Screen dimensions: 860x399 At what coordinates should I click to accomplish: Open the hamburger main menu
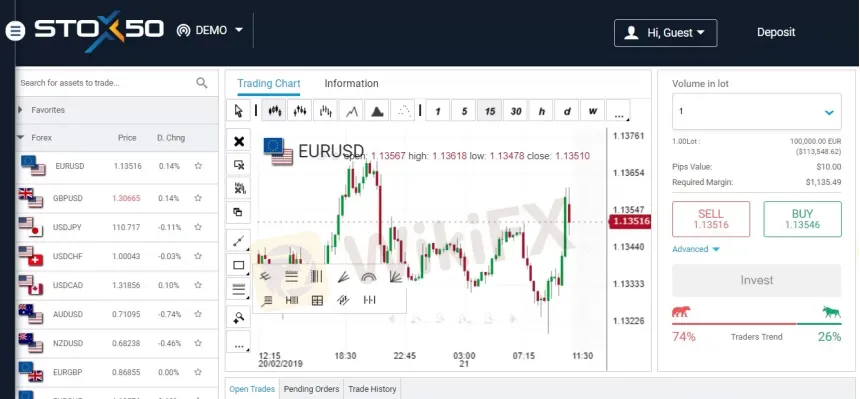tap(15, 31)
